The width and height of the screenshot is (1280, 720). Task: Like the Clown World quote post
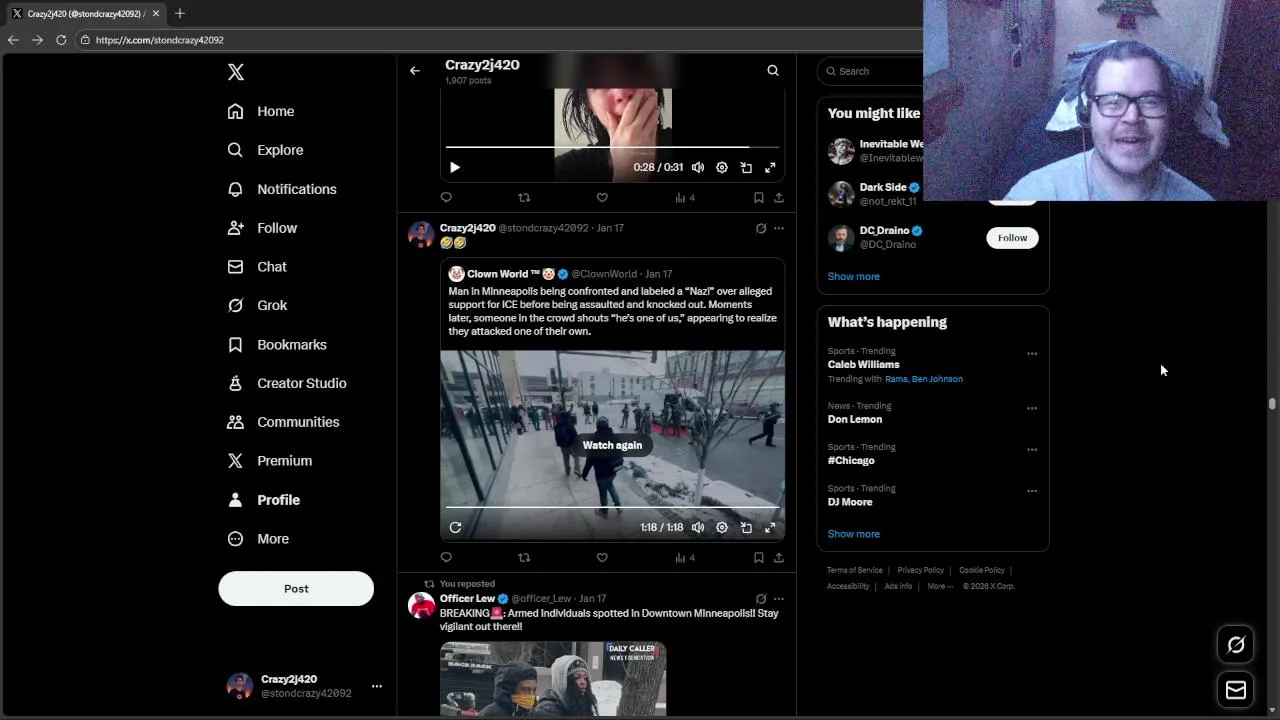click(602, 558)
